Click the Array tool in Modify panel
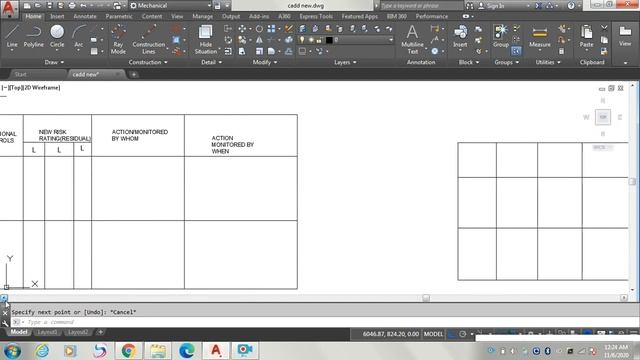The height and width of the screenshot is (360, 640). [271, 29]
